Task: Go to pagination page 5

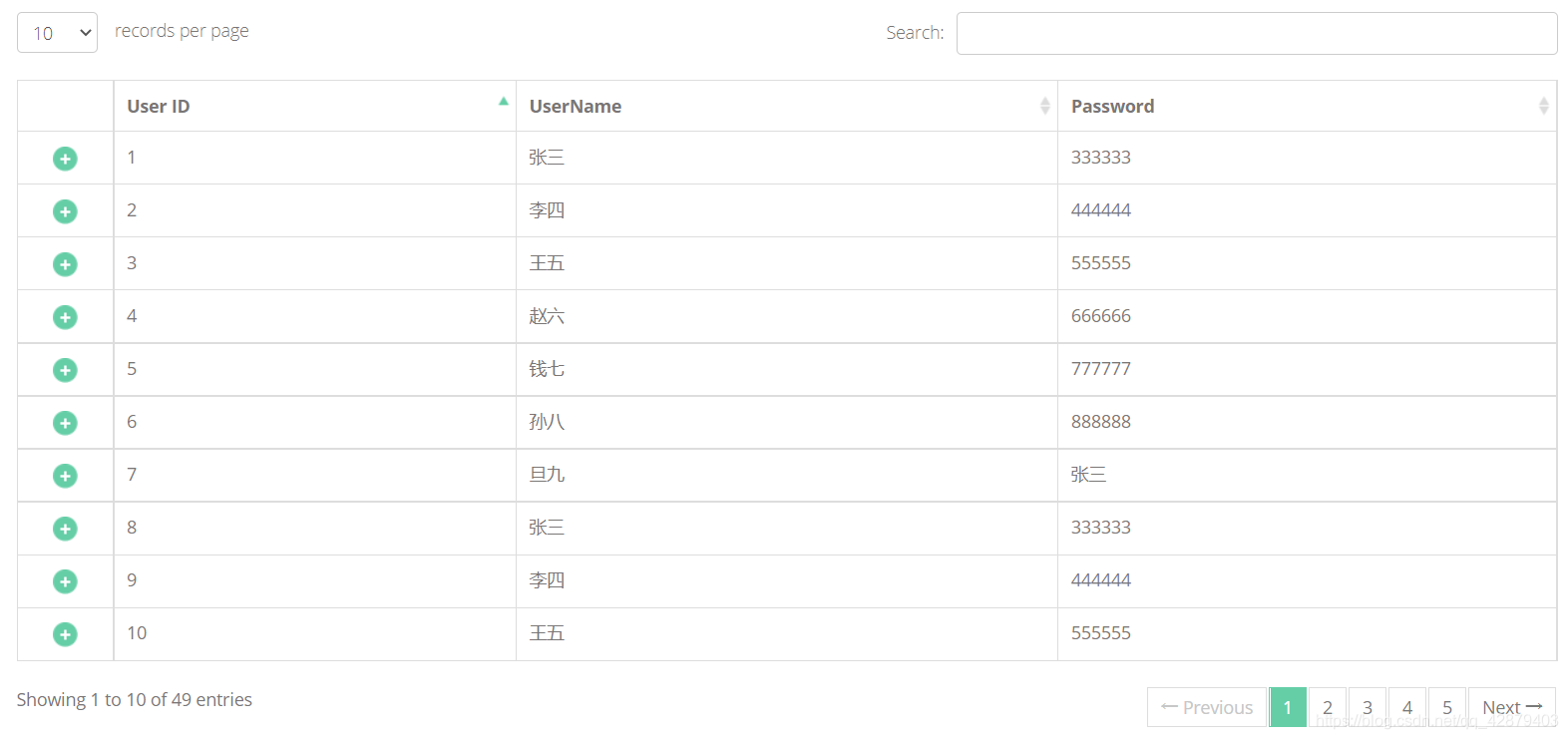Action: coord(1447,707)
